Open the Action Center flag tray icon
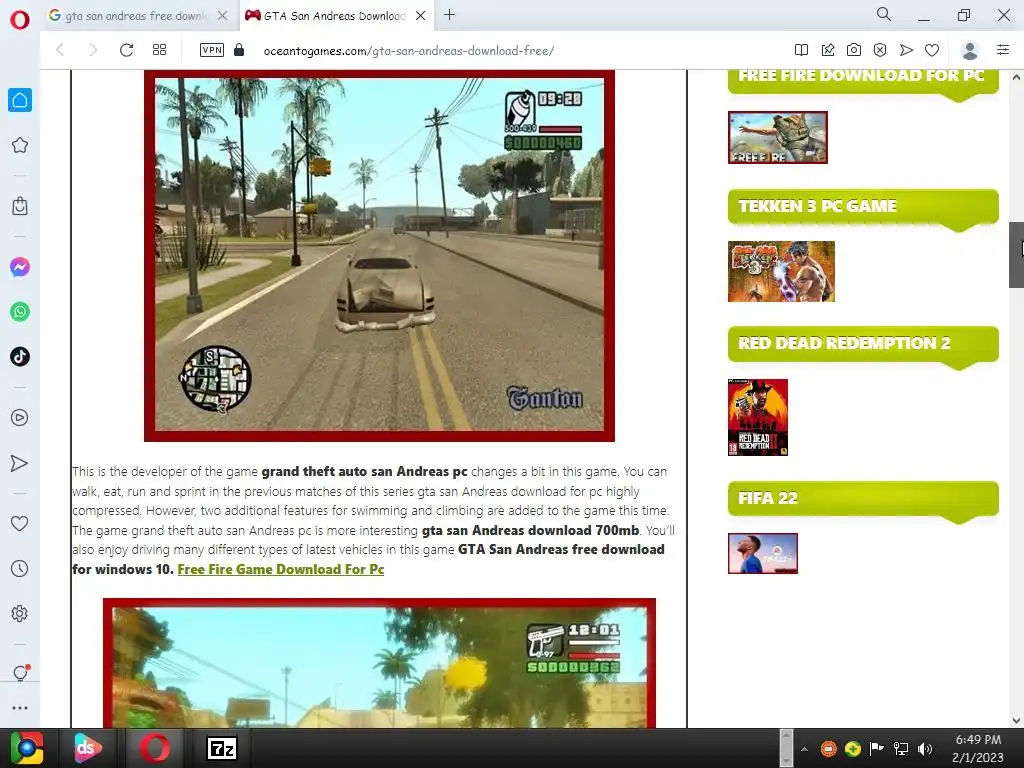 point(876,749)
